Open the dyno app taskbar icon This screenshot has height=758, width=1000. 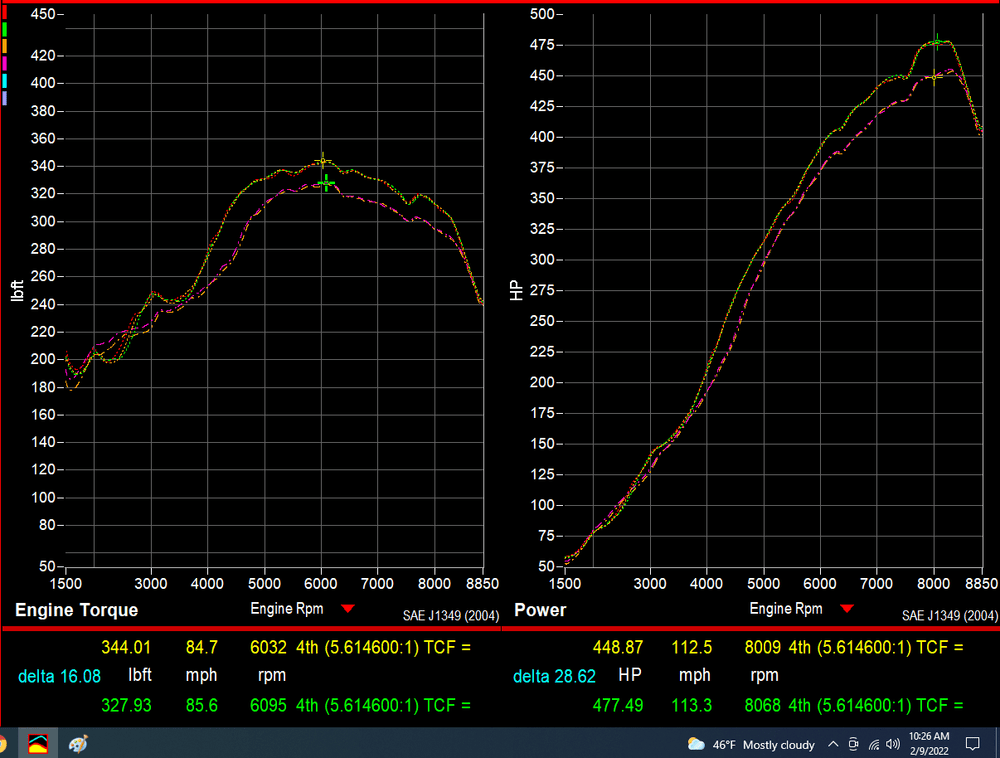click(x=38, y=744)
